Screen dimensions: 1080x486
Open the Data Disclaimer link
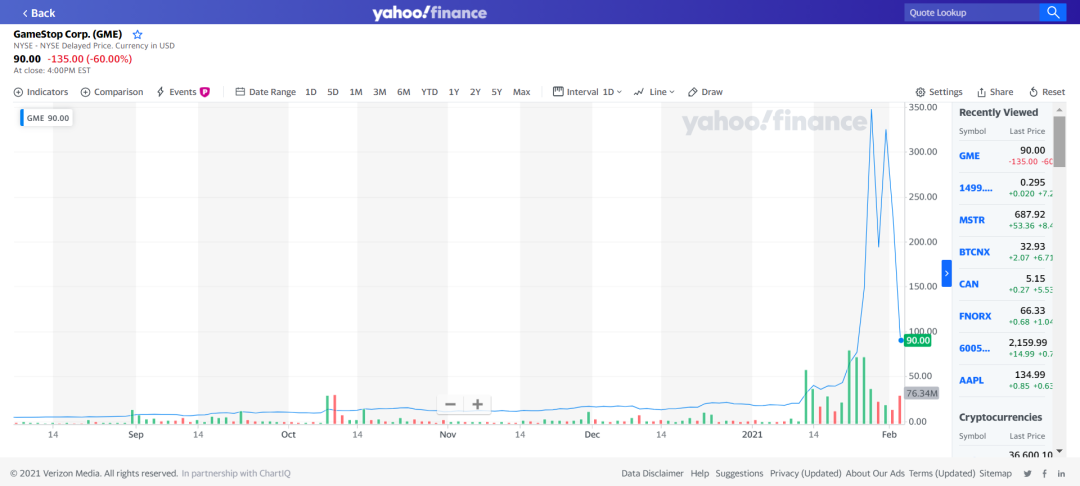[x=652, y=474]
